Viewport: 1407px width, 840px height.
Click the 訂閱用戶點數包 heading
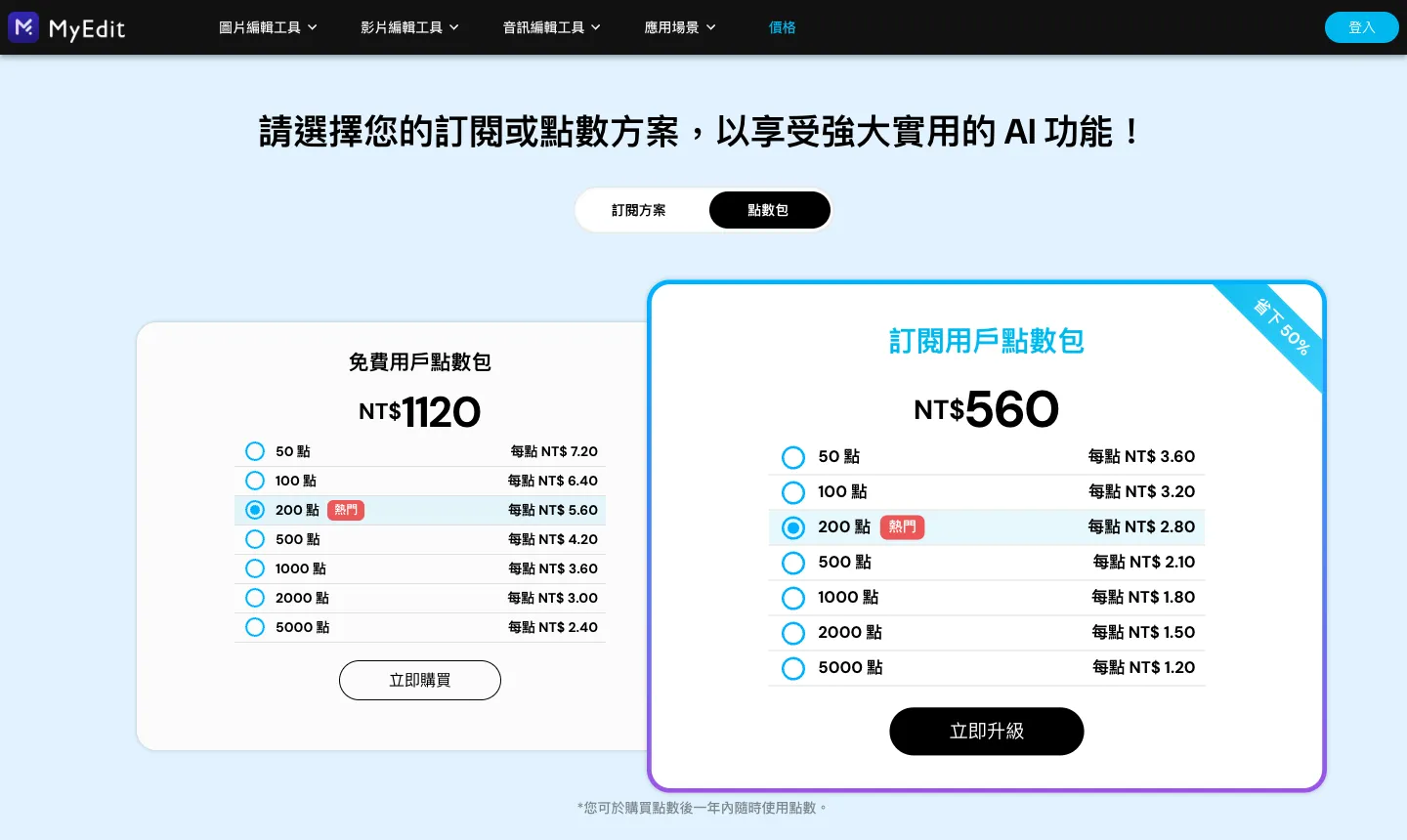pos(987,341)
